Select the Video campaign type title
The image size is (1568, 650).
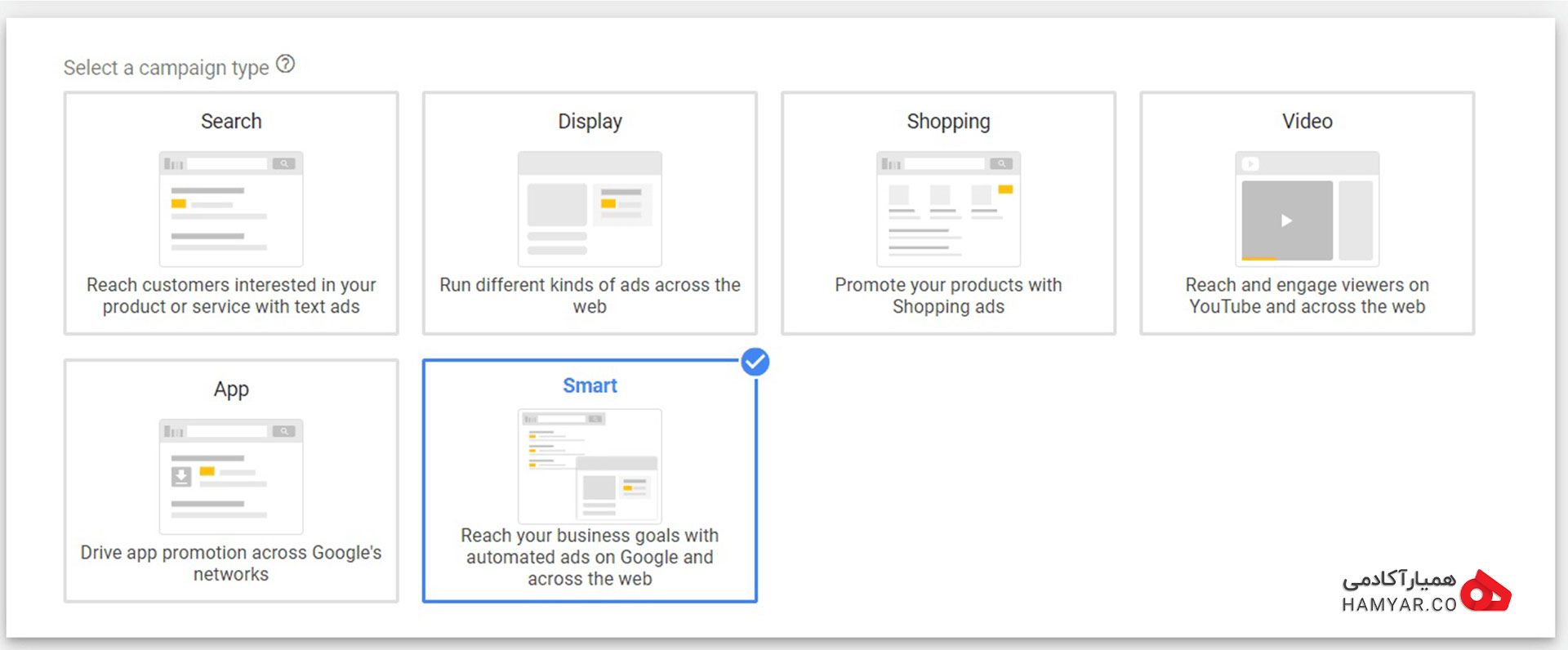pos(1307,121)
